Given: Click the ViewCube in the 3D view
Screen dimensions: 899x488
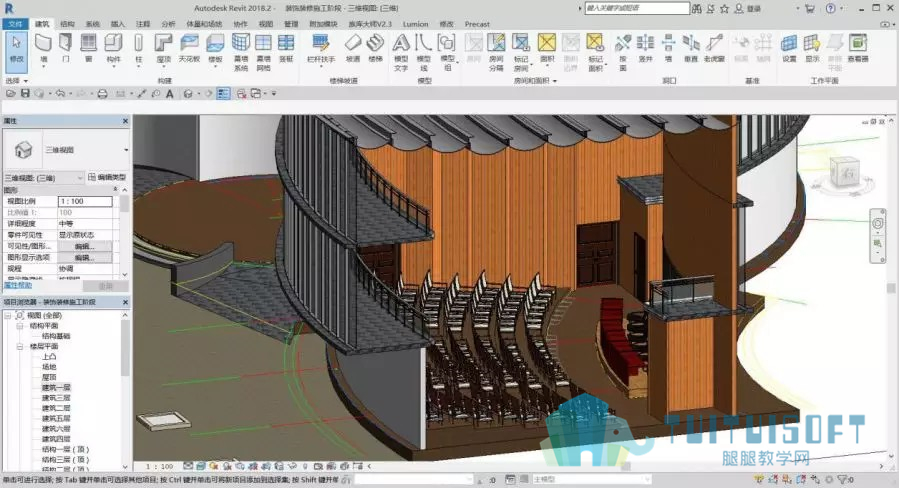Looking at the screenshot, I should pyautogui.click(x=845, y=171).
